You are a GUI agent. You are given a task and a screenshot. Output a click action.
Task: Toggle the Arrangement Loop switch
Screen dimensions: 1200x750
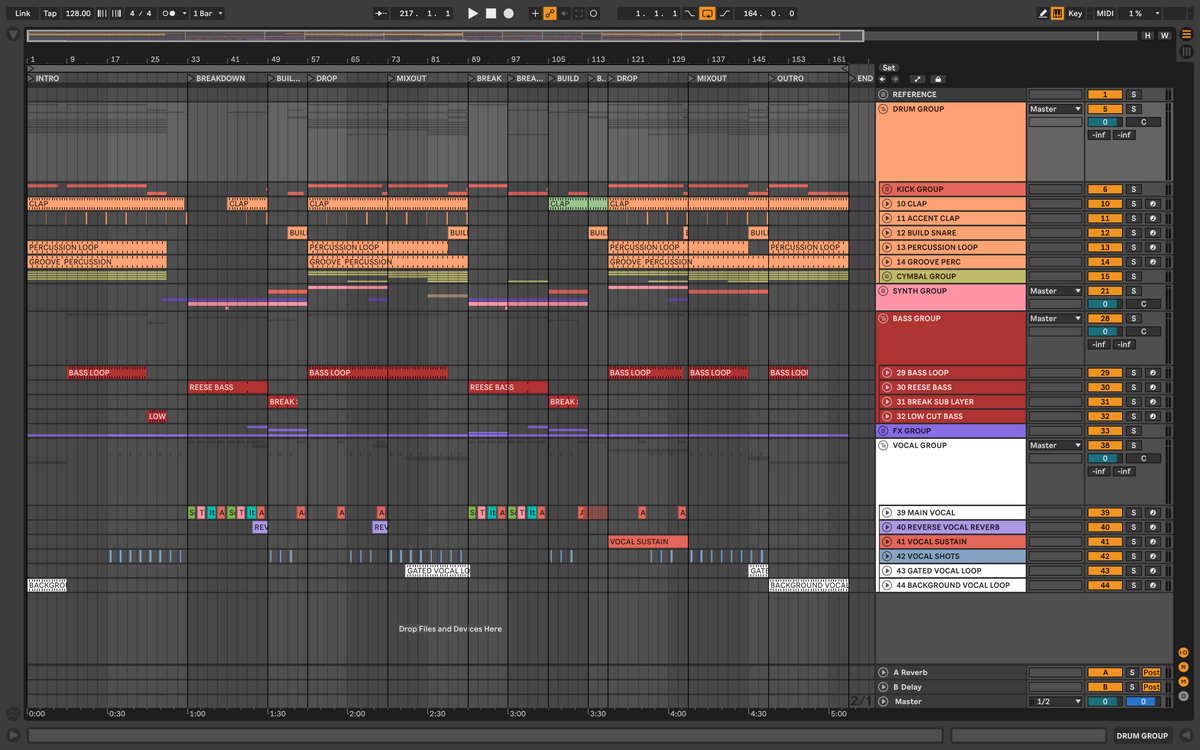pos(707,14)
